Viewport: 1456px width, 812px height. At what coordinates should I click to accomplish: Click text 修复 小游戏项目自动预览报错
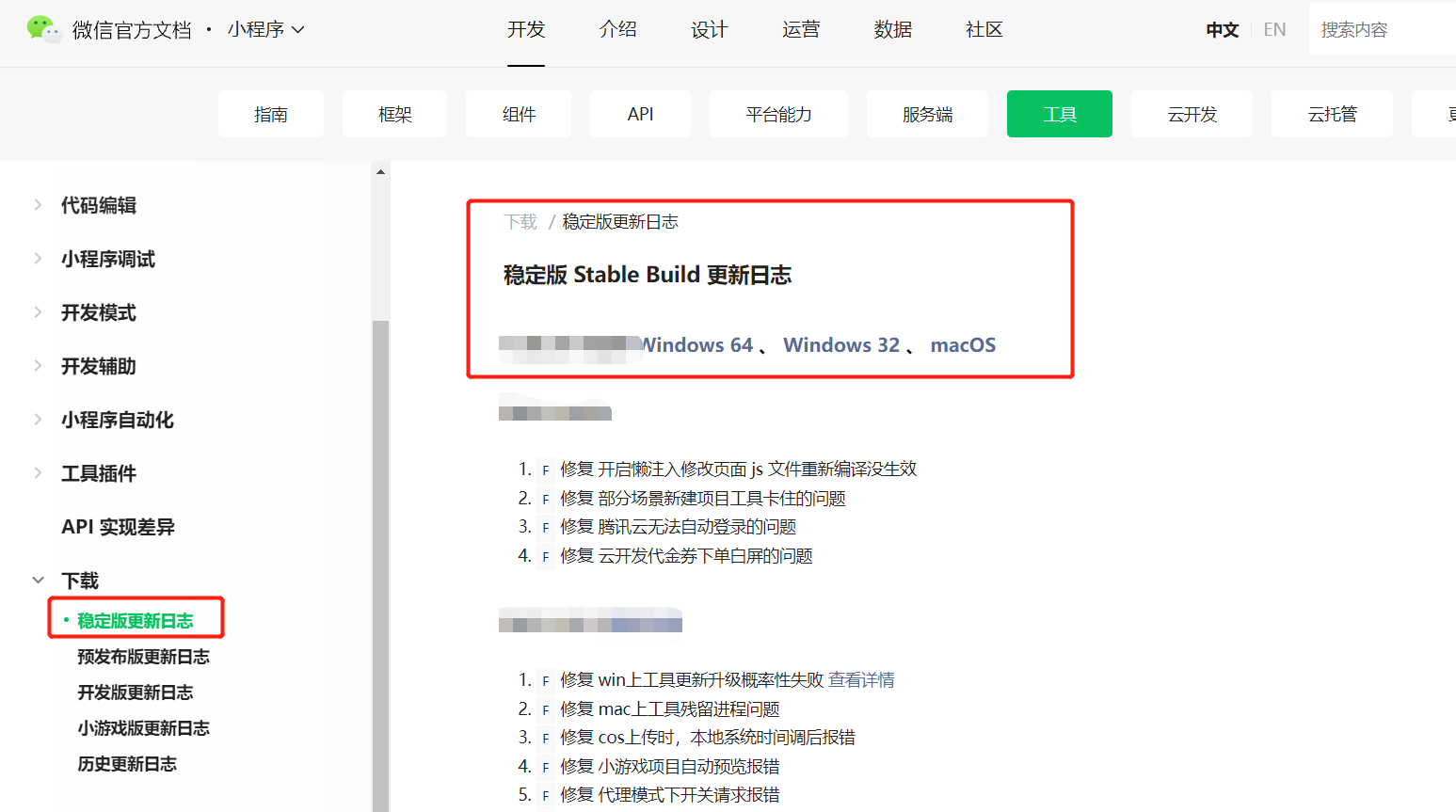coord(670,767)
